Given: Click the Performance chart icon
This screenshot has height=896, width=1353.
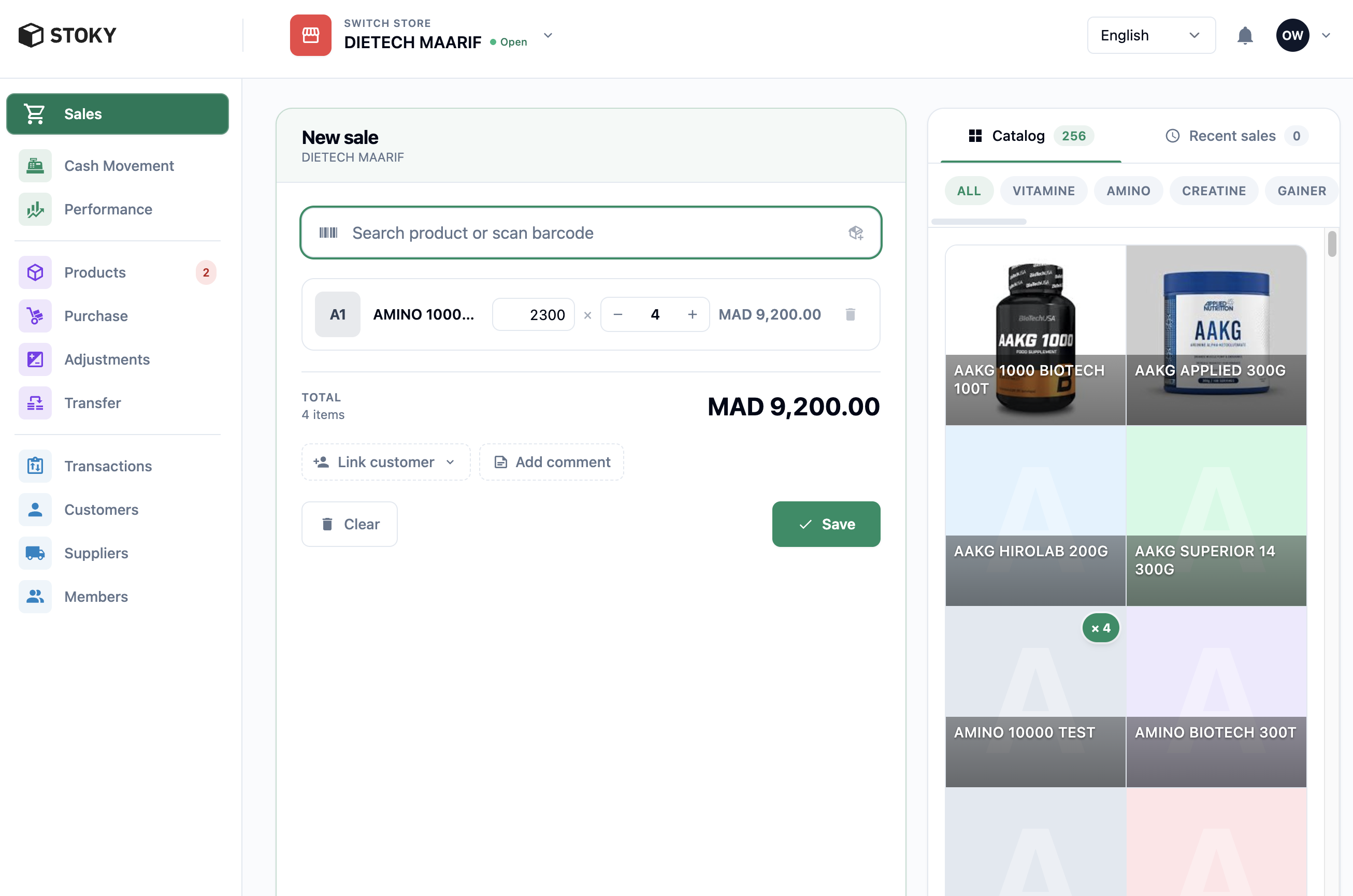Looking at the screenshot, I should coord(35,209).
